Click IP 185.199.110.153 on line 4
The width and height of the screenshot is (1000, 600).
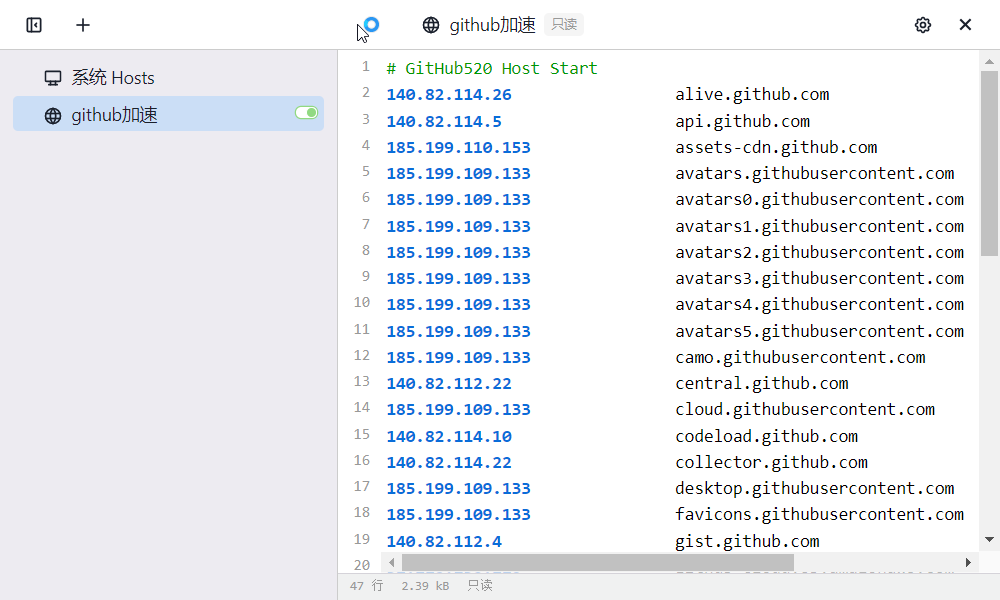459,147
